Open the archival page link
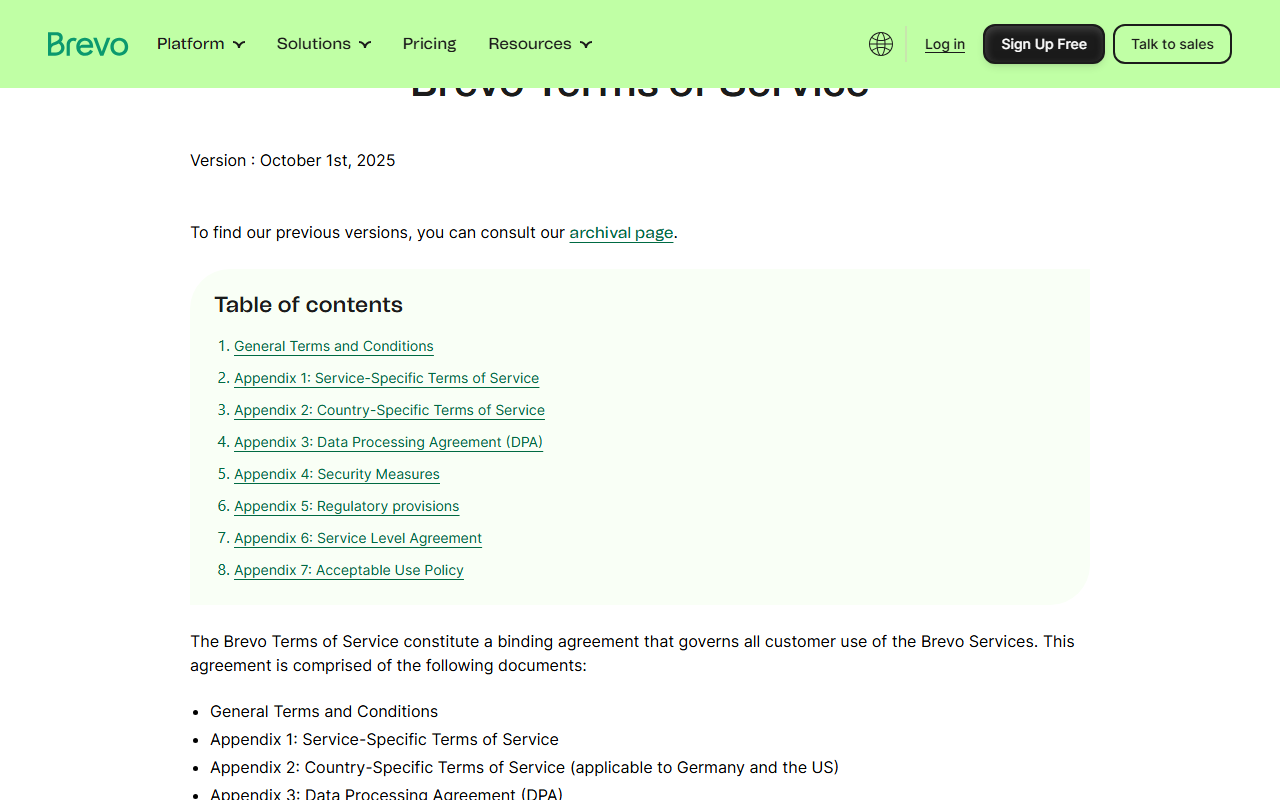The image size is (1280, 800). [622, 233]
